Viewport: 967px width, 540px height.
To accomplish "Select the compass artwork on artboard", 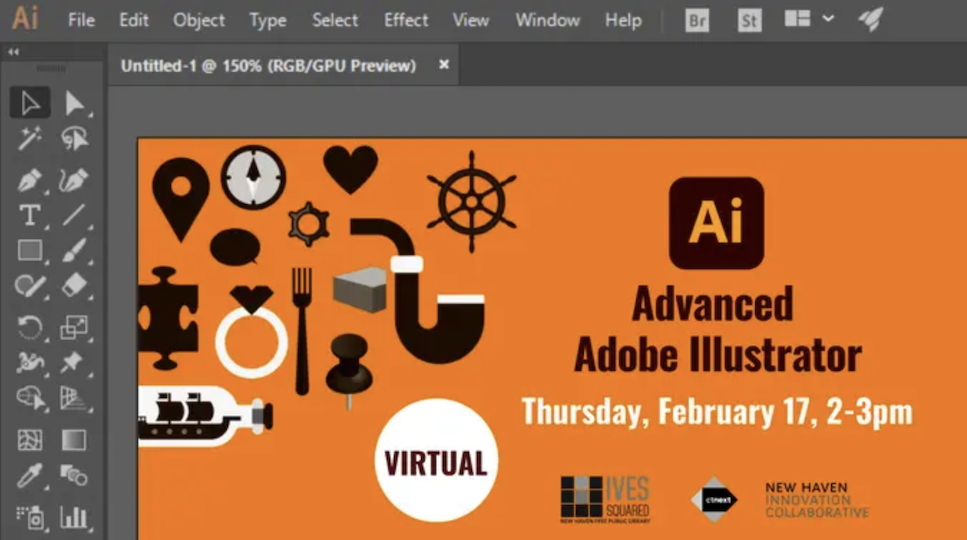I will click(253, 177).
